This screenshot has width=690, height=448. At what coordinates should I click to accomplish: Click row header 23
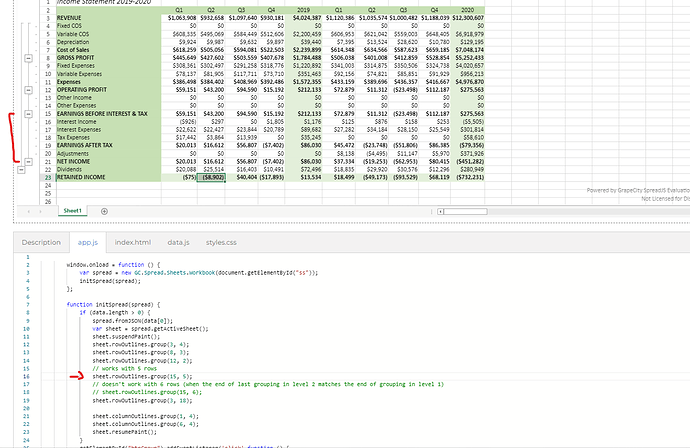click(x=46, y=178)
